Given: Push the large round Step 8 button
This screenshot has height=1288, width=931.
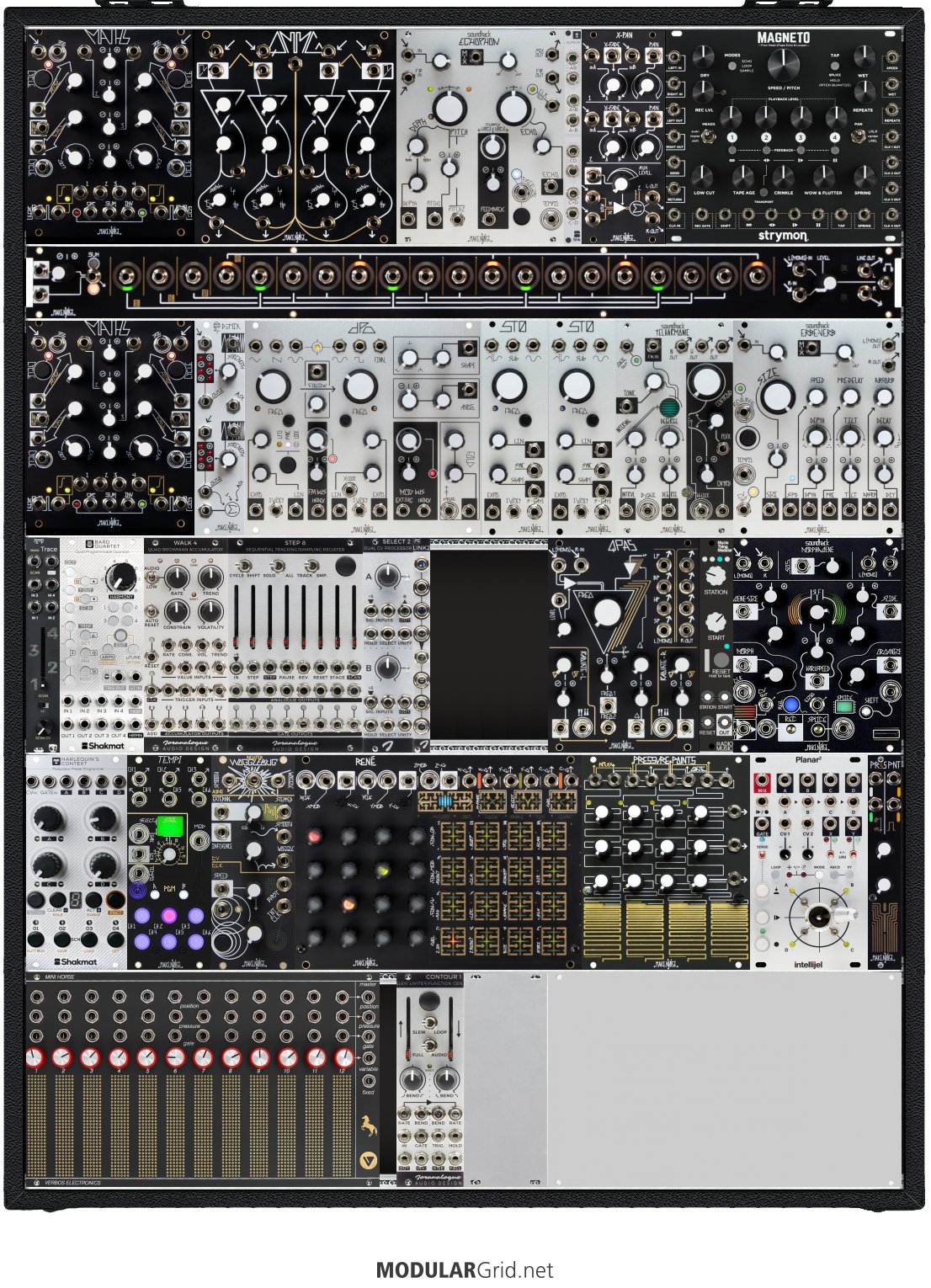Looking at the screenshot, I should coord(345,567).
